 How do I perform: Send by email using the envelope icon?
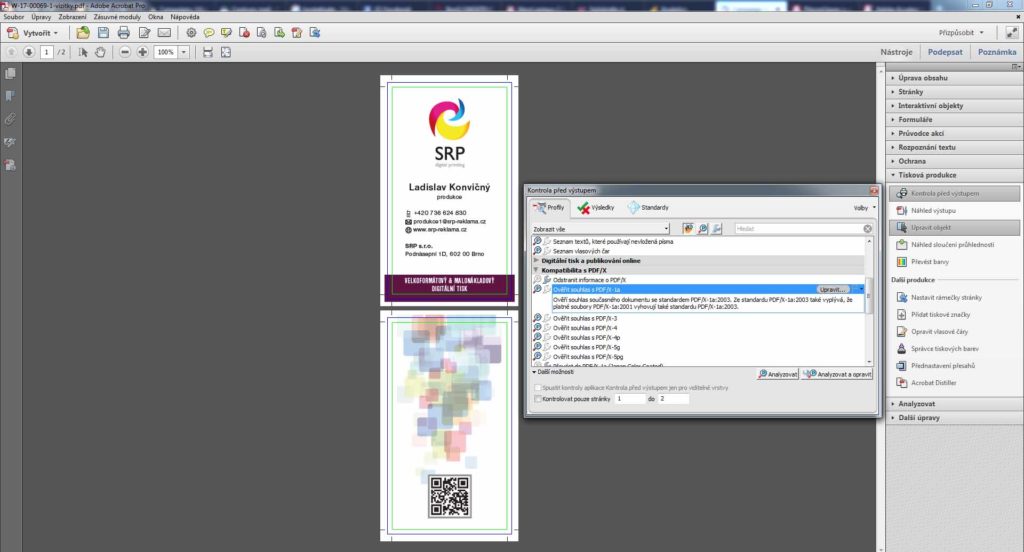[x=165, y=33]
